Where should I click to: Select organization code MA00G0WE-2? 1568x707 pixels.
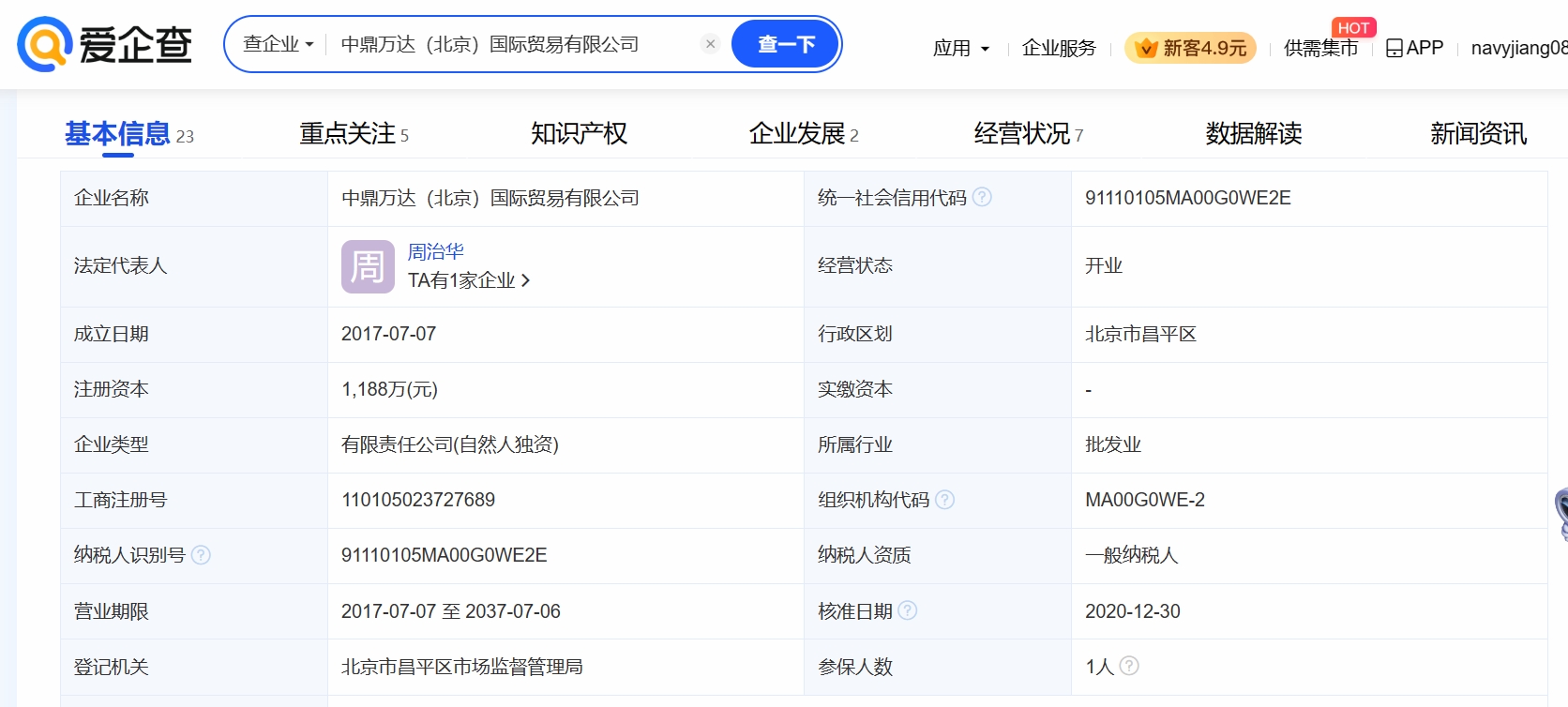click(1145, 500)
